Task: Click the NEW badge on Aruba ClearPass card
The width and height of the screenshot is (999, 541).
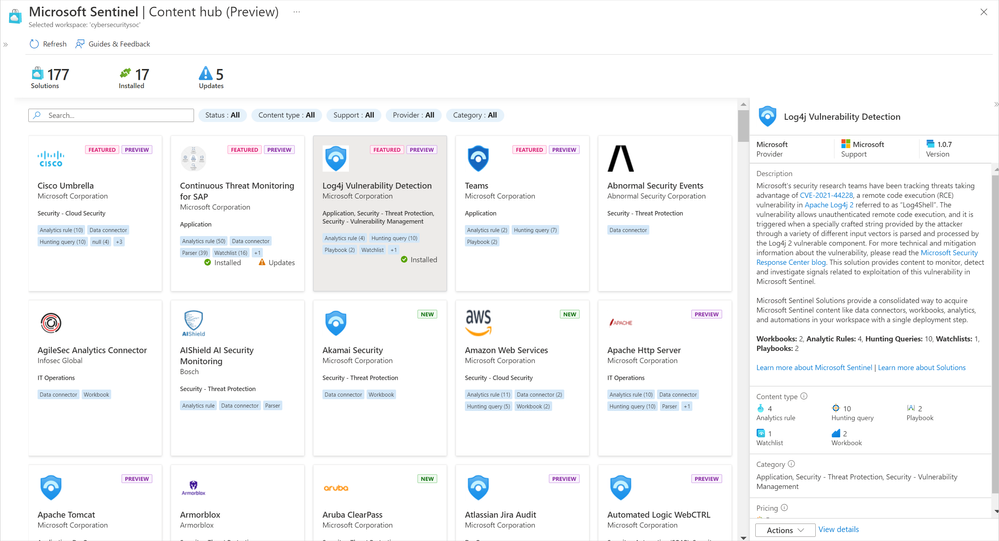Action: point(427,479)
